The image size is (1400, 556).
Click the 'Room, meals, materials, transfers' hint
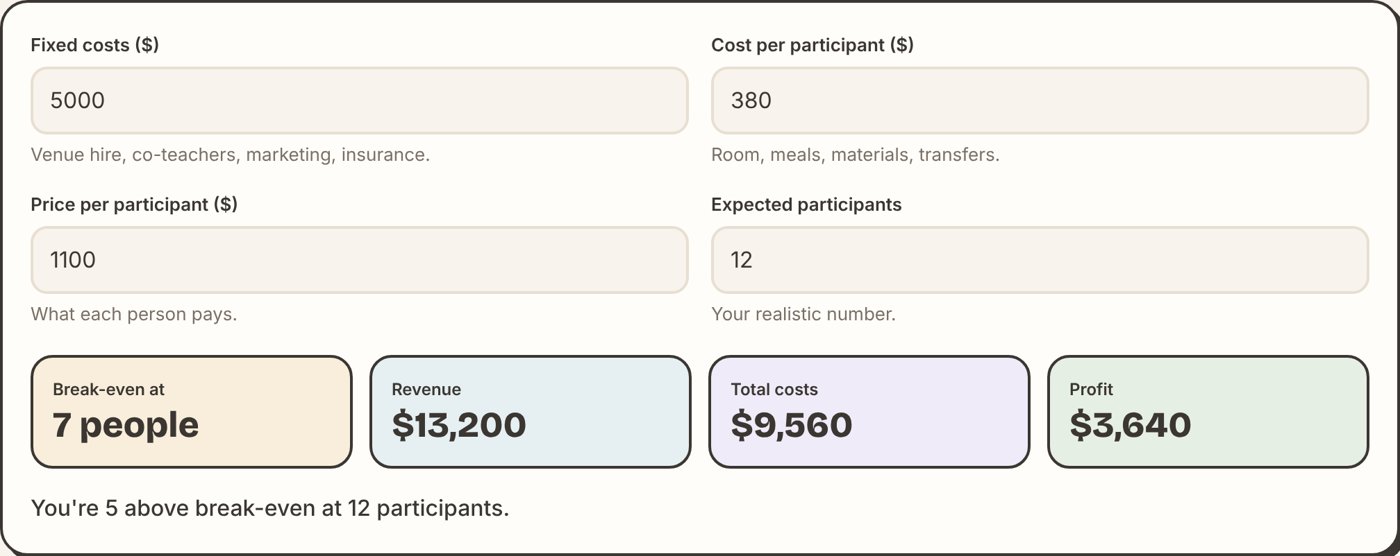tap(855, 155)
